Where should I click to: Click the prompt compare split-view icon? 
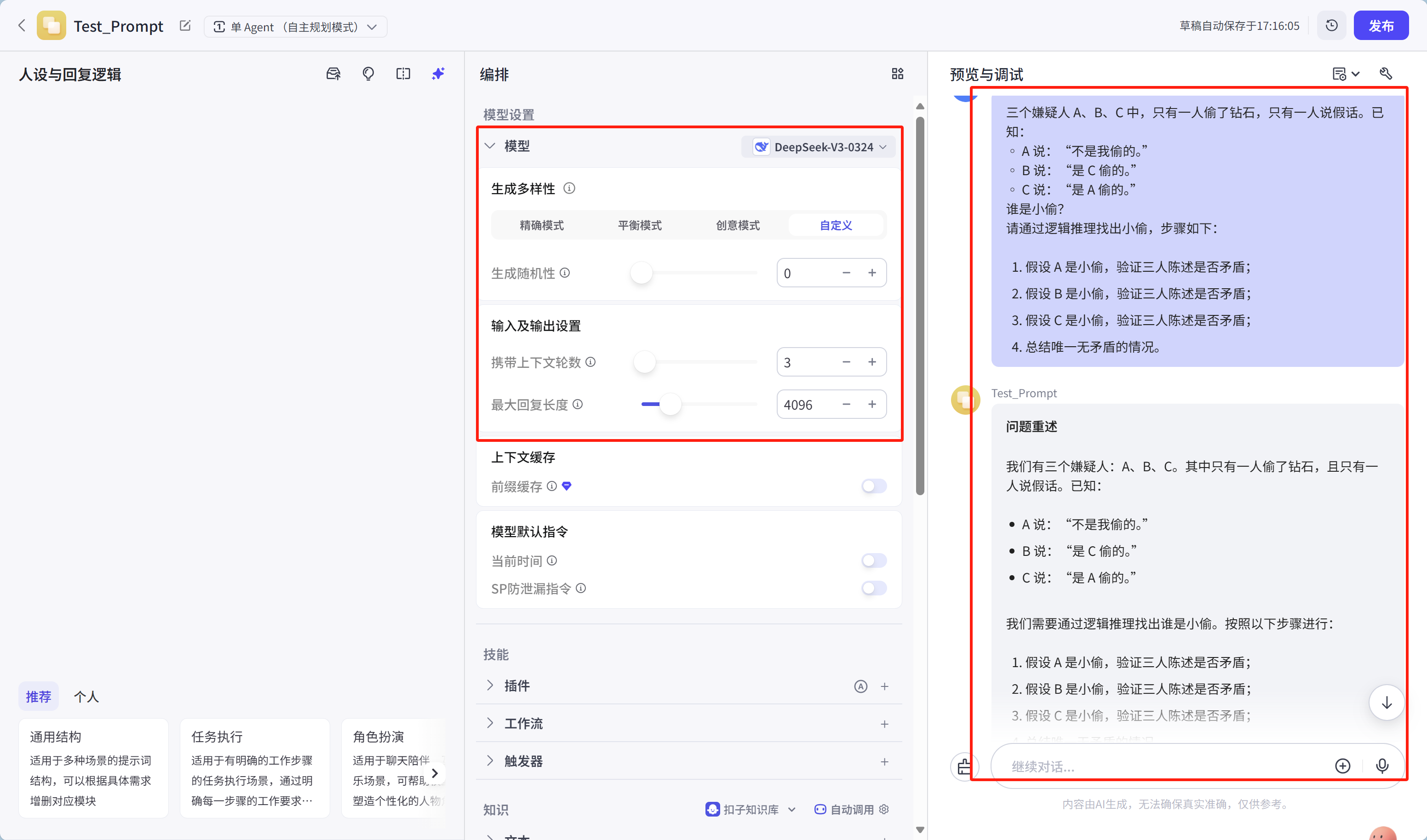(402, 74)
